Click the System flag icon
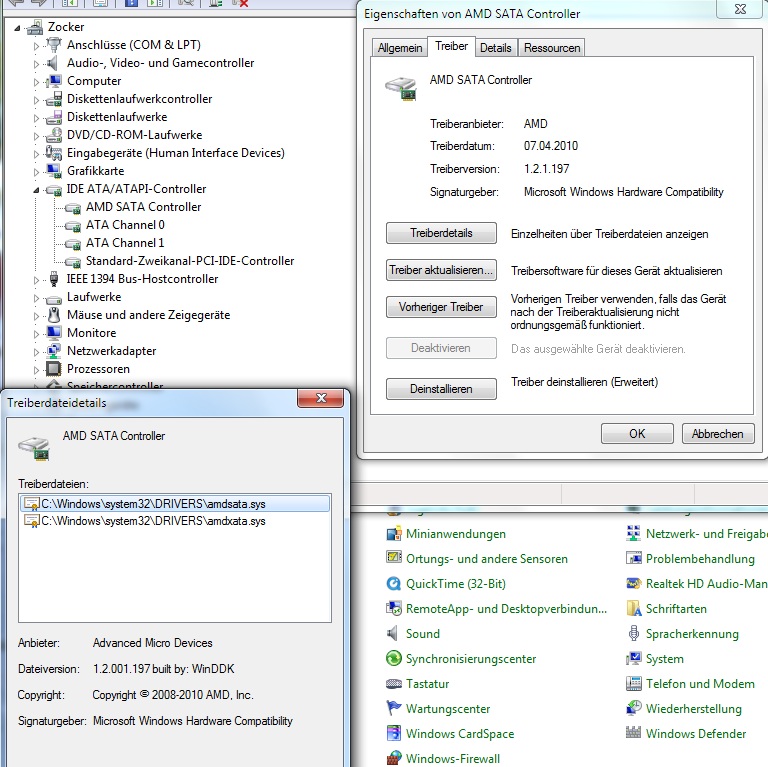This screenshot has height=767, width=768. pyautogui.click(x=633, y=658)
